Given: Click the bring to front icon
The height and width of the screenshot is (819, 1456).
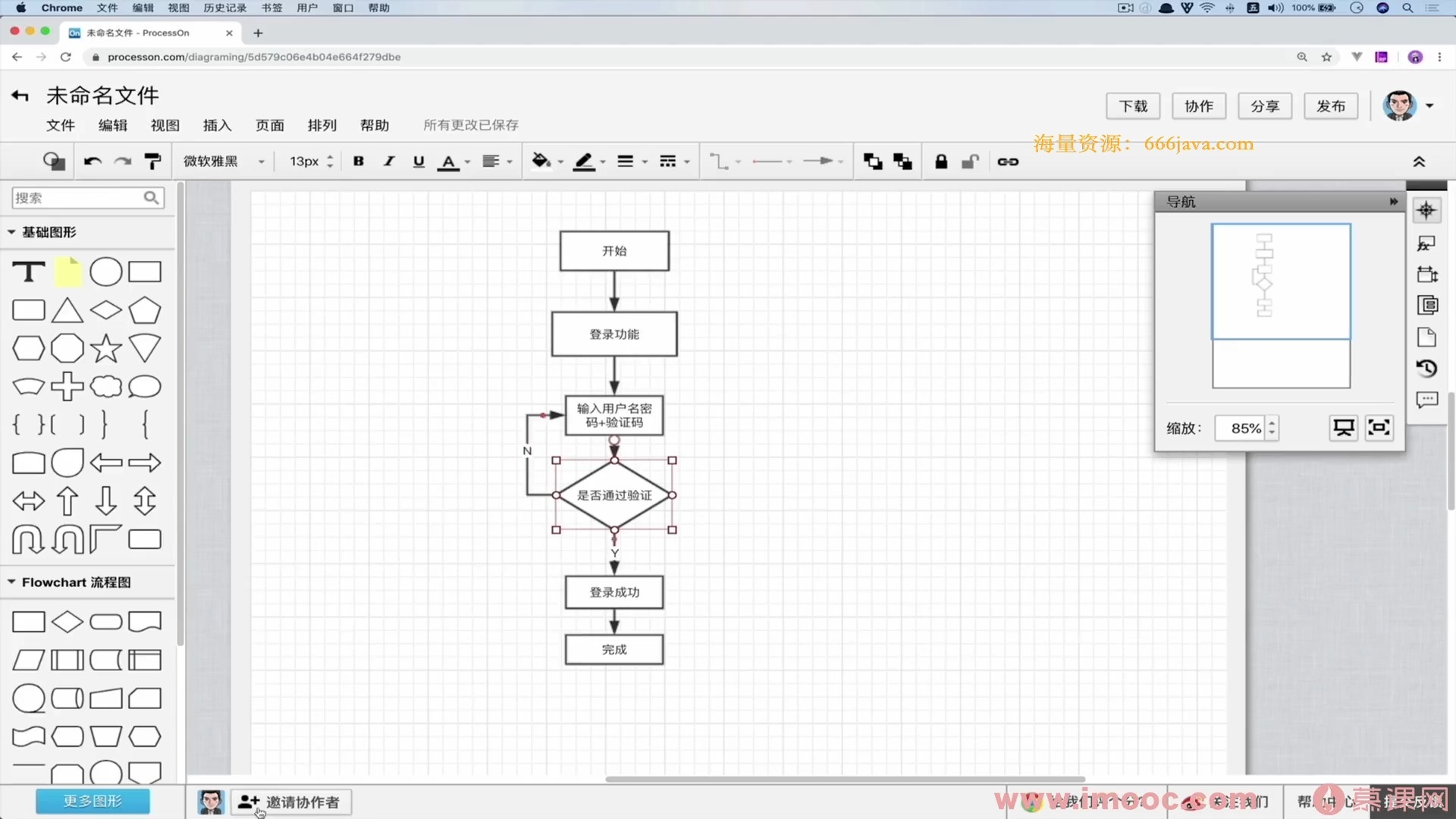Looking at the screenshot, I should [873, 162].
